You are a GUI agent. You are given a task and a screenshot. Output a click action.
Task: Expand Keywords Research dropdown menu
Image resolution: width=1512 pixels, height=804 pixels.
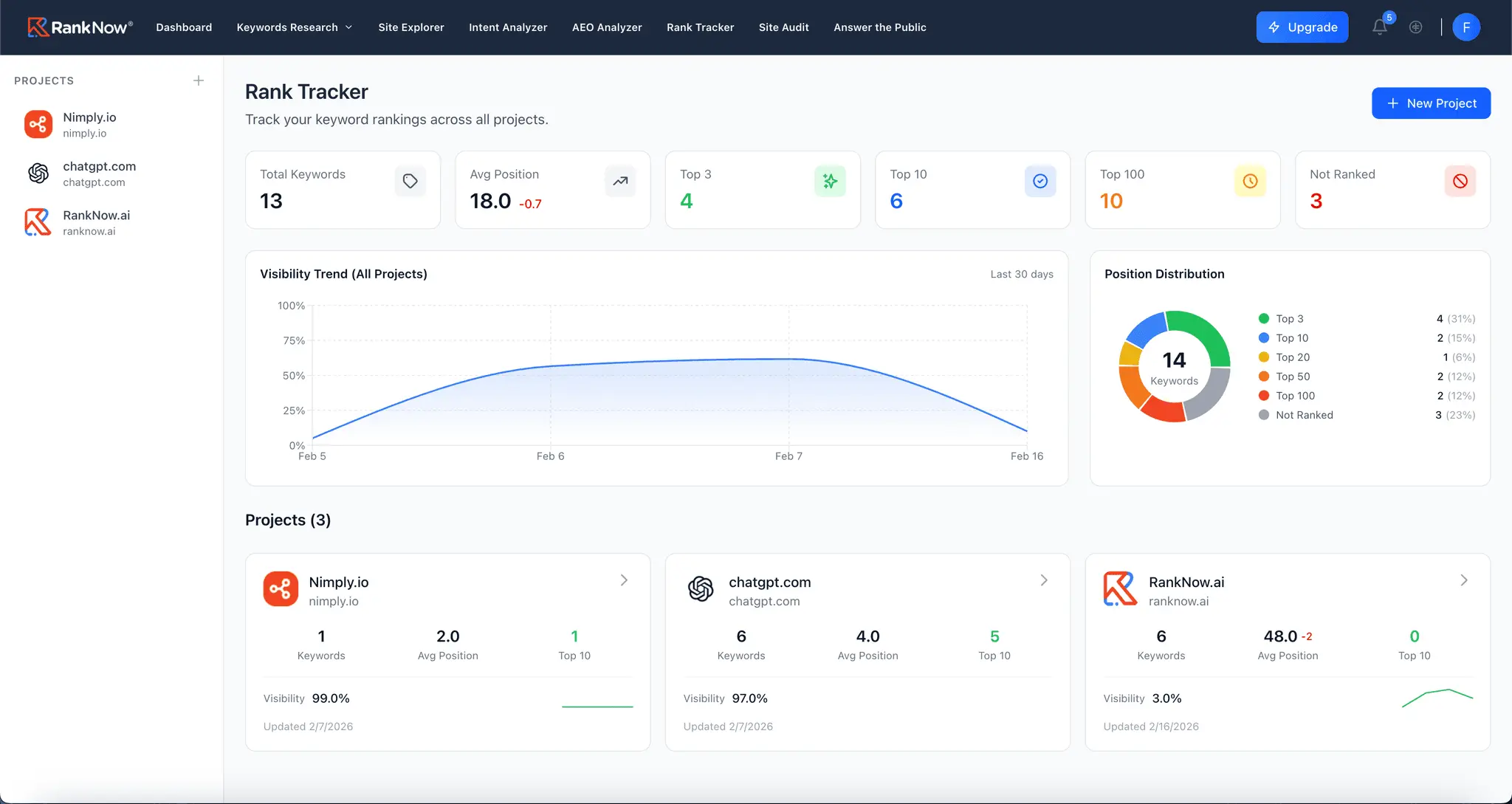coord(294,27)
